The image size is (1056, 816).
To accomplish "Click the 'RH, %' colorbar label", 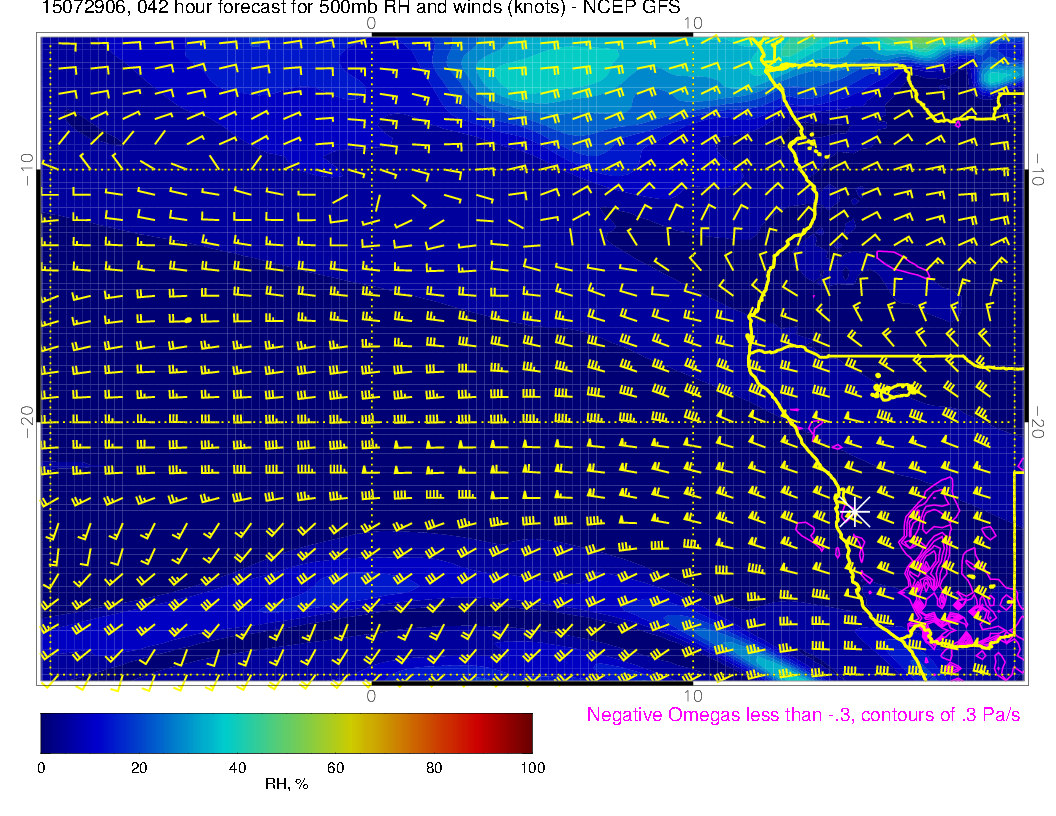I will tap(286, 784).
